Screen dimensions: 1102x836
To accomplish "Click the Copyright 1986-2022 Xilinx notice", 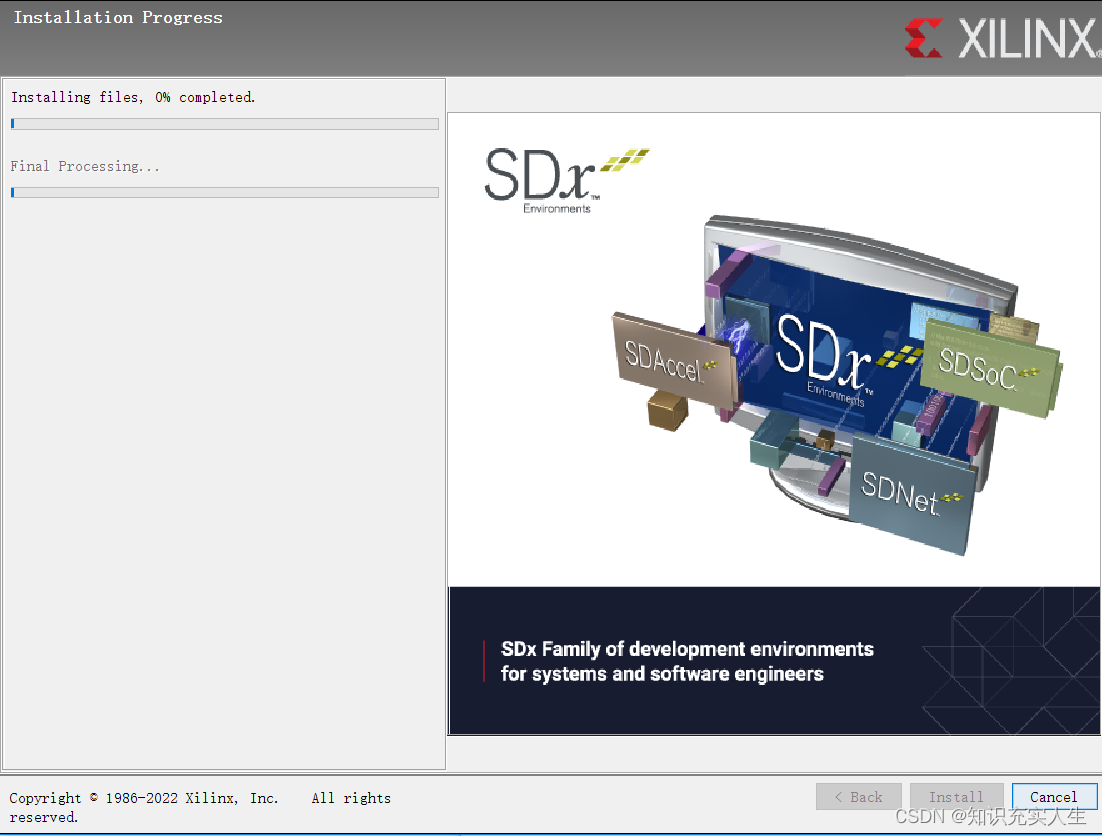I will 200,807.
